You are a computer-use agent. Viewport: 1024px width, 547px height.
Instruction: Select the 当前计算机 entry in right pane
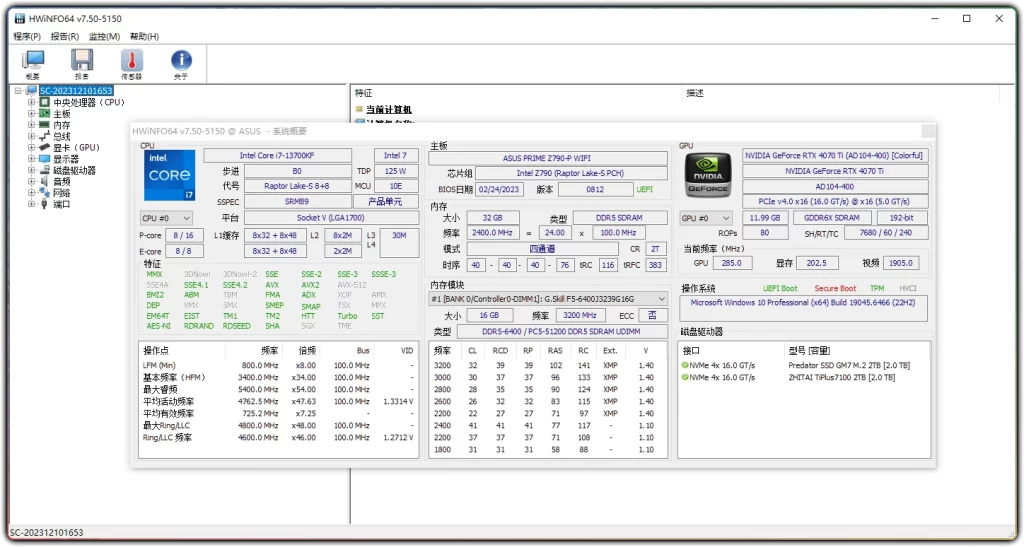click(x=389, y=109)
